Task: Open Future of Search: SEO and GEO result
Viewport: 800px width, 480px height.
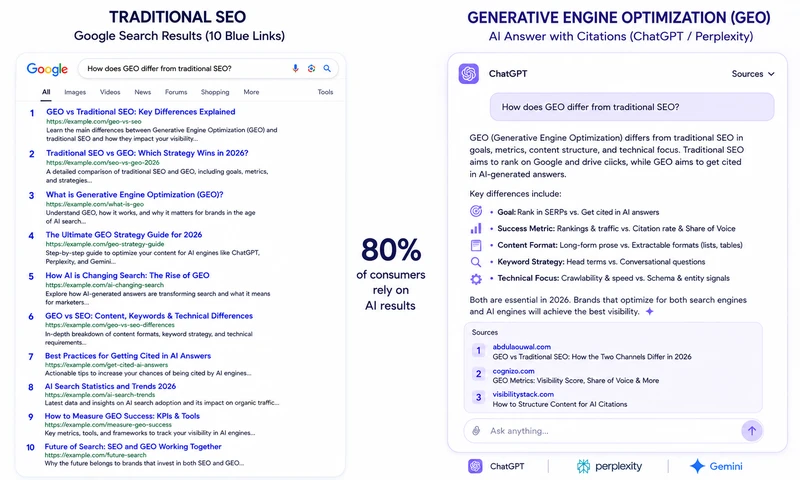Action: coord(133,446)
